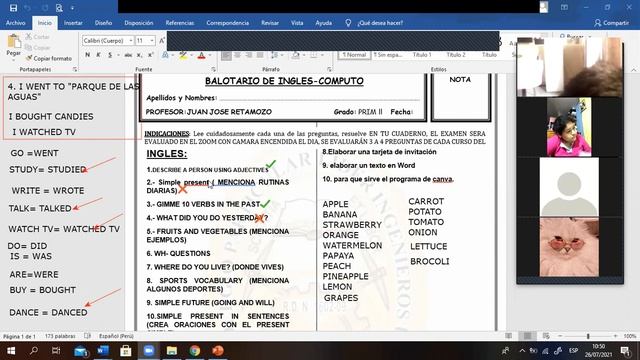Center the text alignment
This screenshot has width=640, height=360.
point(237,55)
